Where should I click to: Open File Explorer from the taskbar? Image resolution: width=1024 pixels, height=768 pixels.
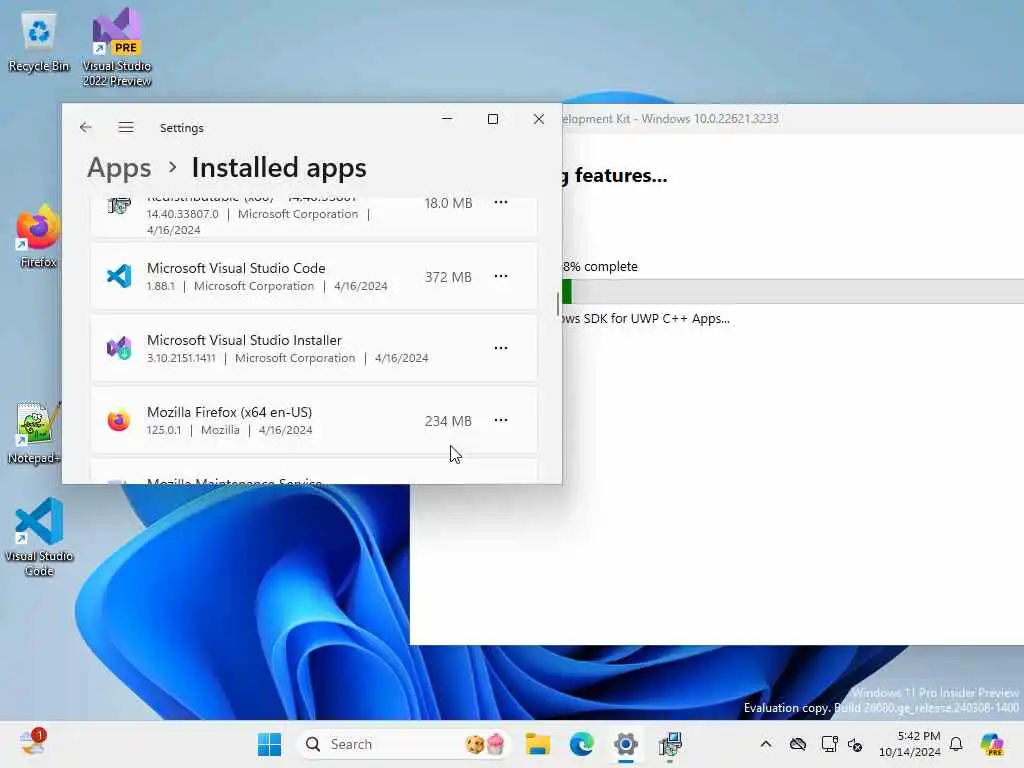click(x=537, y=744)
